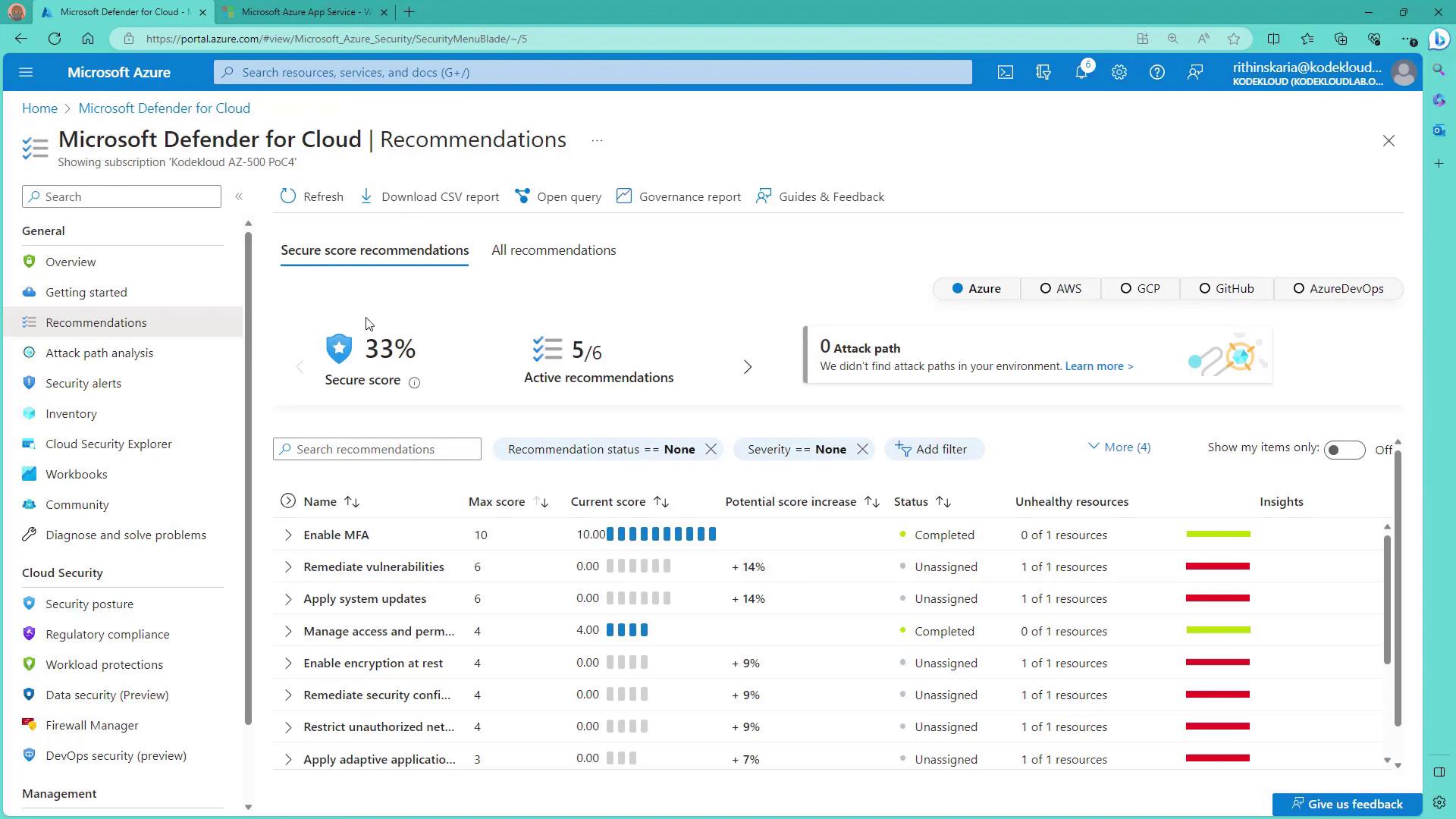Image resolution: width=1456 pixels, height=819 pixels.
Task: Click the Refresh toolbar icon
Action: 288,196
